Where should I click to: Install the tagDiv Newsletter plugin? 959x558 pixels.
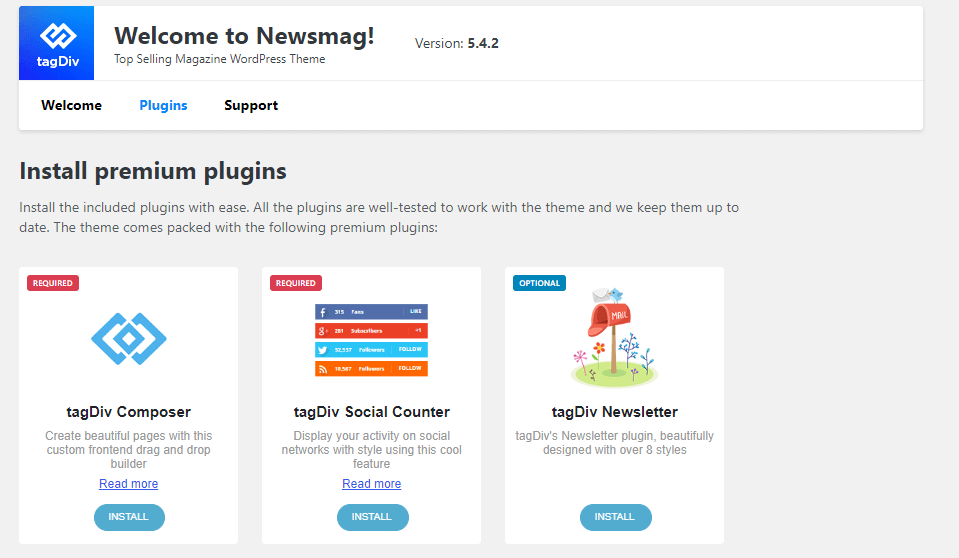(615, 517)
